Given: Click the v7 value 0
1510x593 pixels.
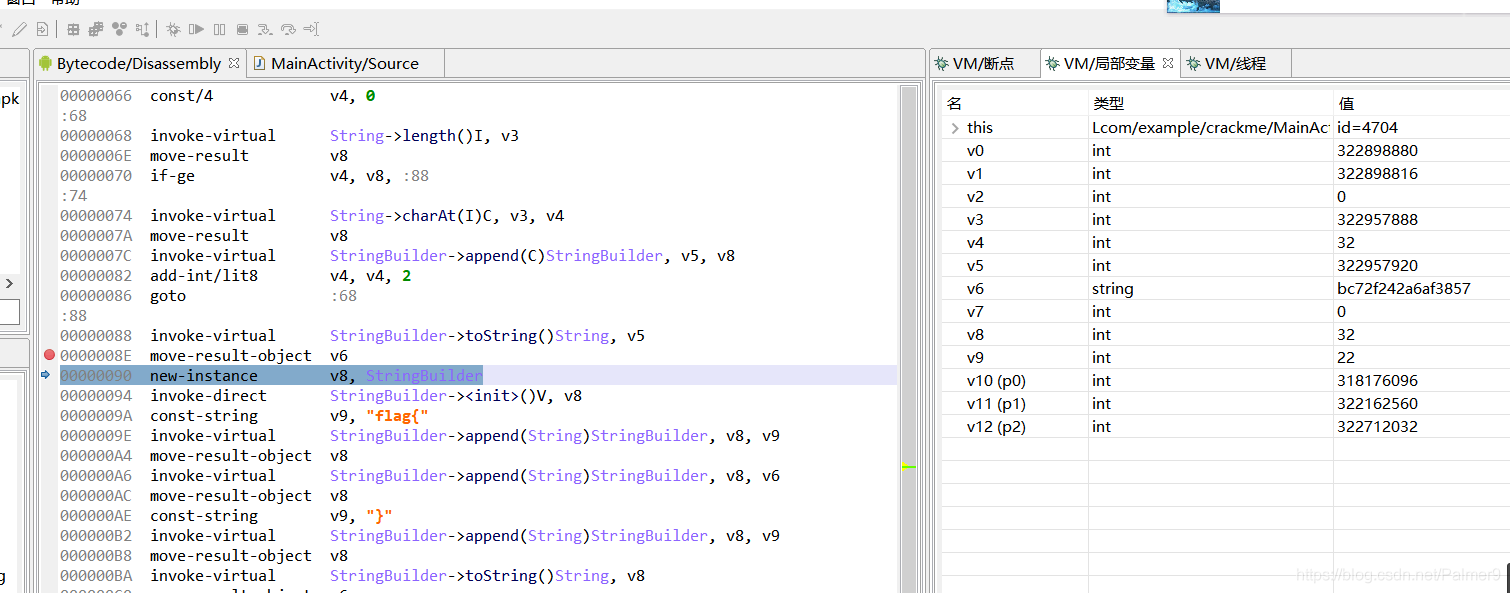Looking at the screenshot, I should click(x=1341, y=312).
